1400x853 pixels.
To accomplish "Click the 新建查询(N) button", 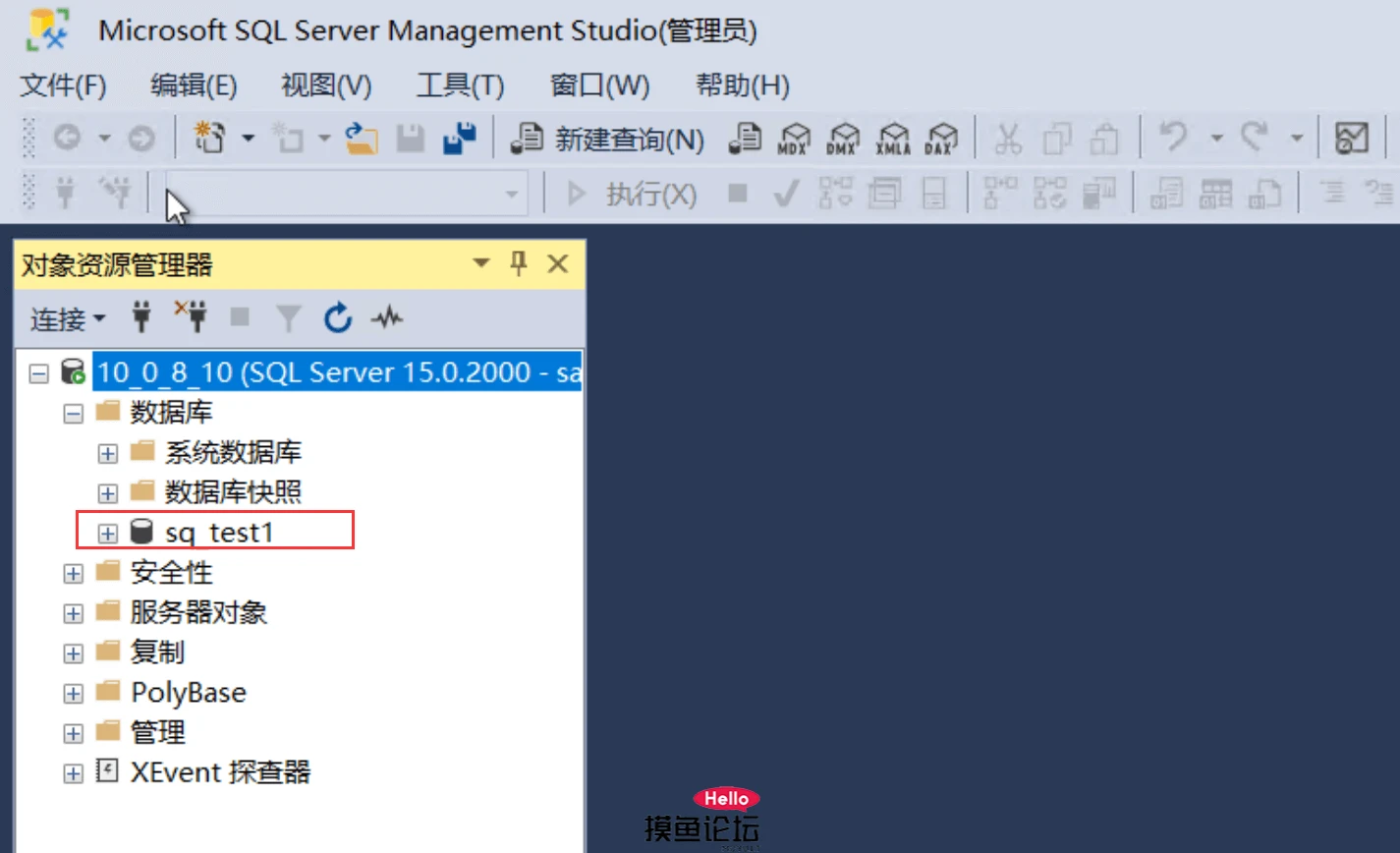I will (x=607, y=139).
